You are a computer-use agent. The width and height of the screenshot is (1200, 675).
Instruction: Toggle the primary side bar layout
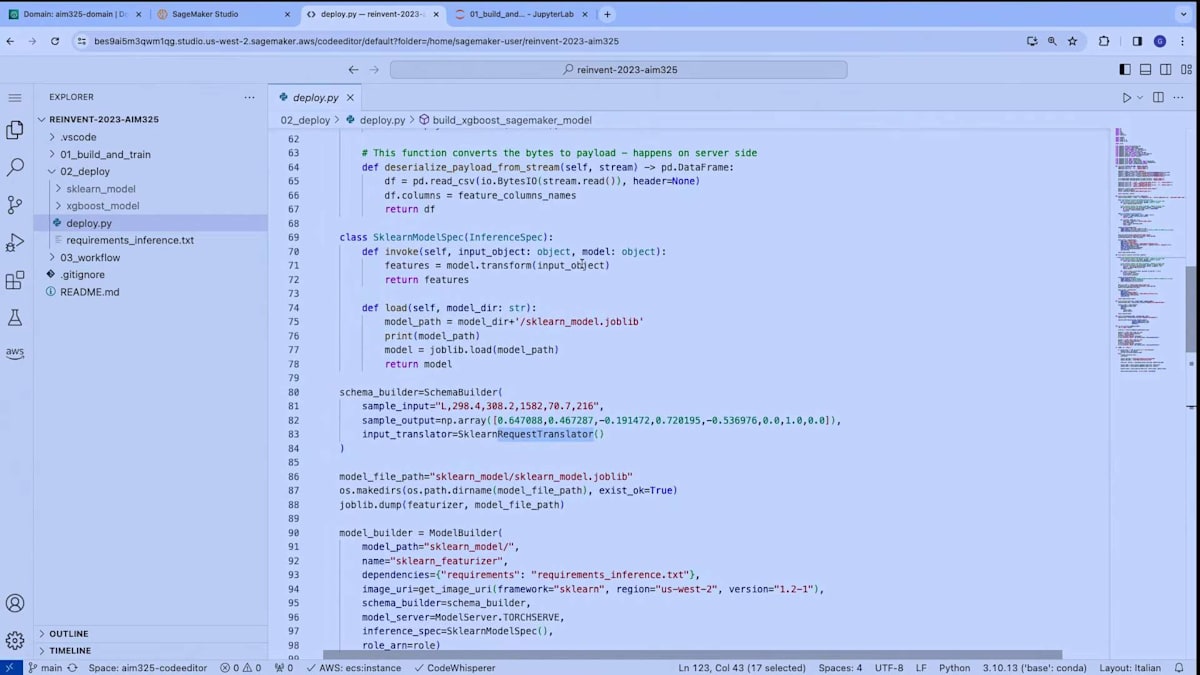pyautogui.click(x=1125, y=70)
